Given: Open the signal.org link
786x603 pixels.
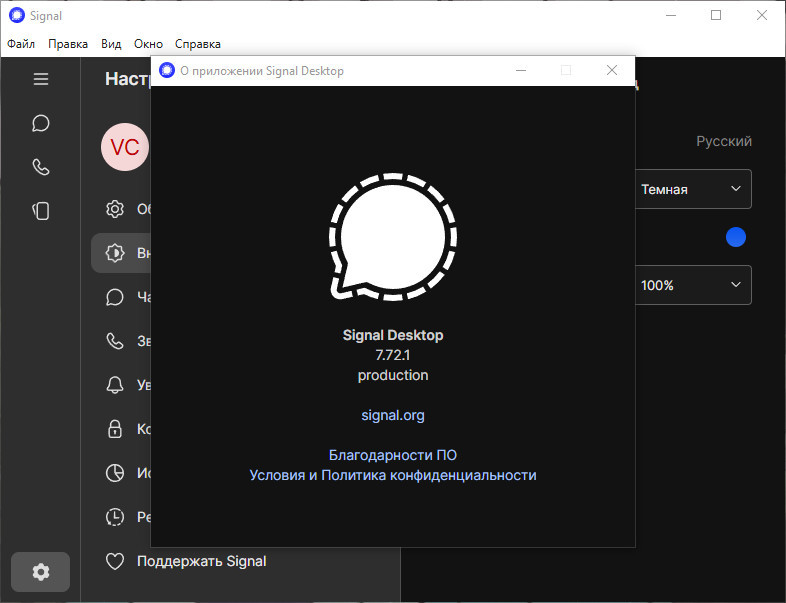Looking at the screenshot, I should [393, 416].
